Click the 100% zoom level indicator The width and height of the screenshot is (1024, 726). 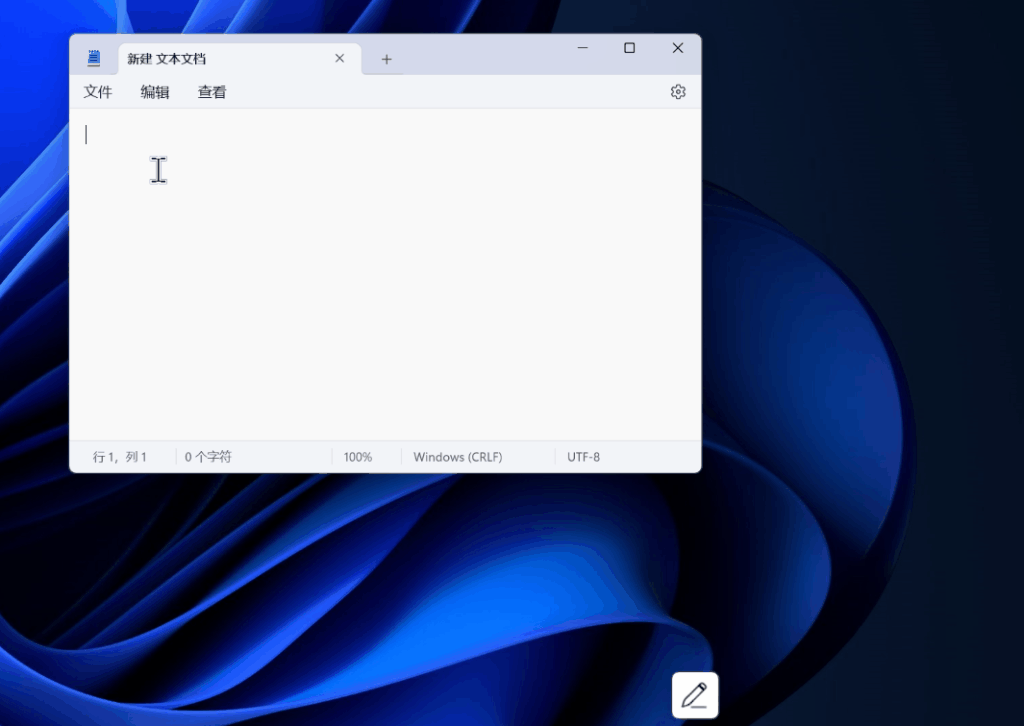pos(358,457)
